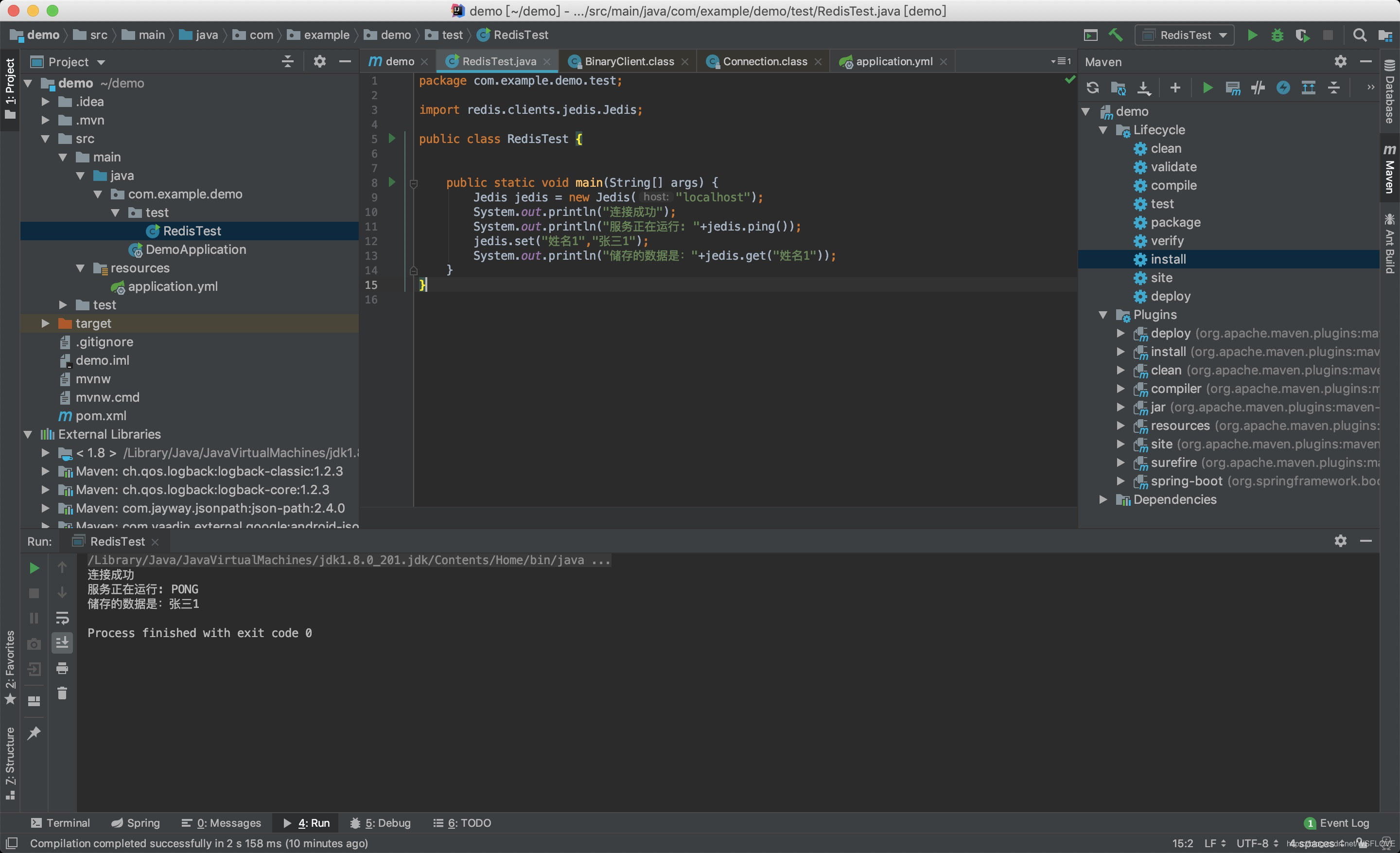Execute Maven goal icon
Image resolution: width=1400 pixels, height=853 pixels.
click(x=1232, y=88)
